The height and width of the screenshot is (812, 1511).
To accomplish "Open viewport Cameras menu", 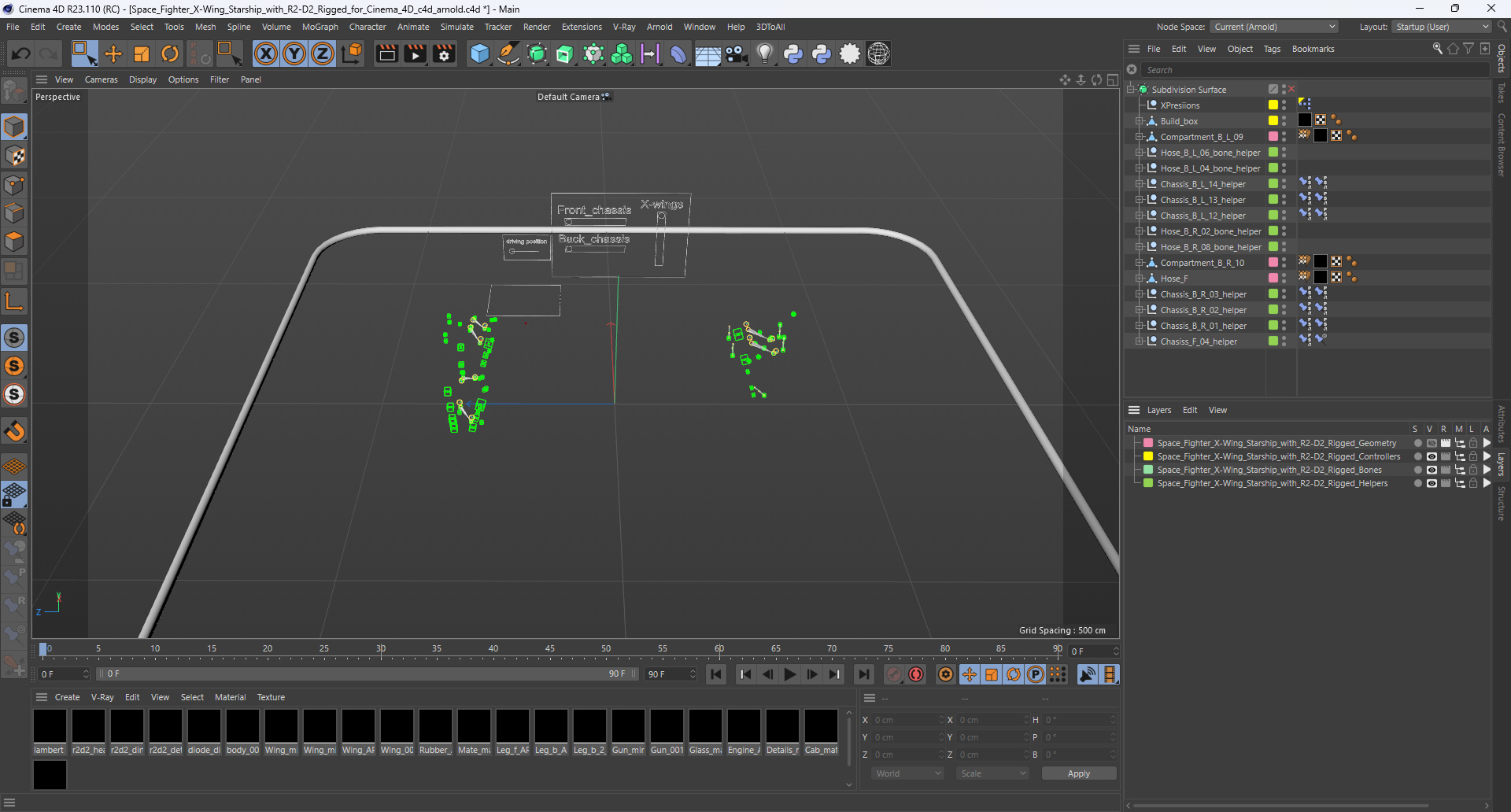I will click(x=101, y=79).
